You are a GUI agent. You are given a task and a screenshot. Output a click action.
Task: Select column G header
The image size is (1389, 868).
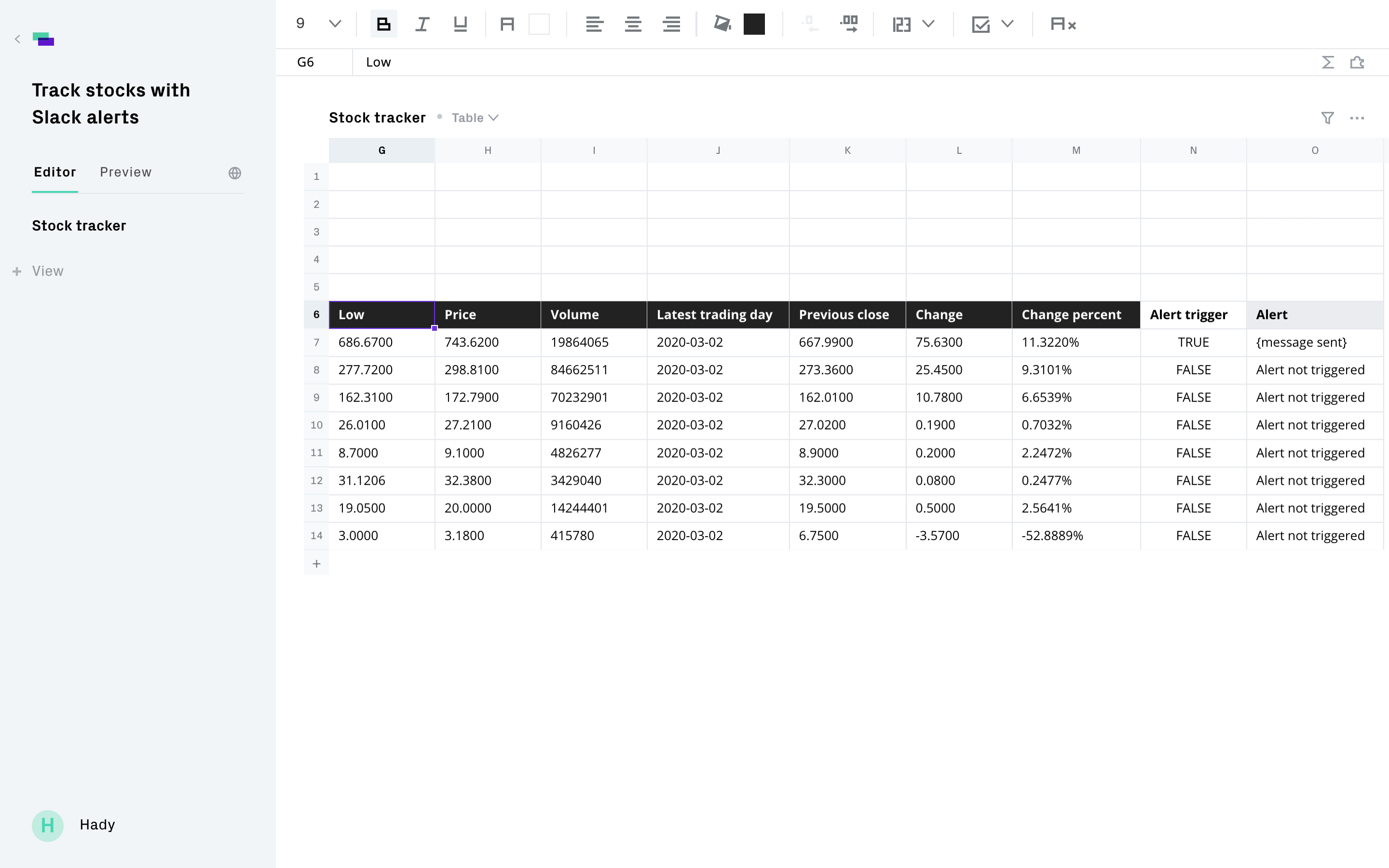pyautogui.click(x=381, y=150)
